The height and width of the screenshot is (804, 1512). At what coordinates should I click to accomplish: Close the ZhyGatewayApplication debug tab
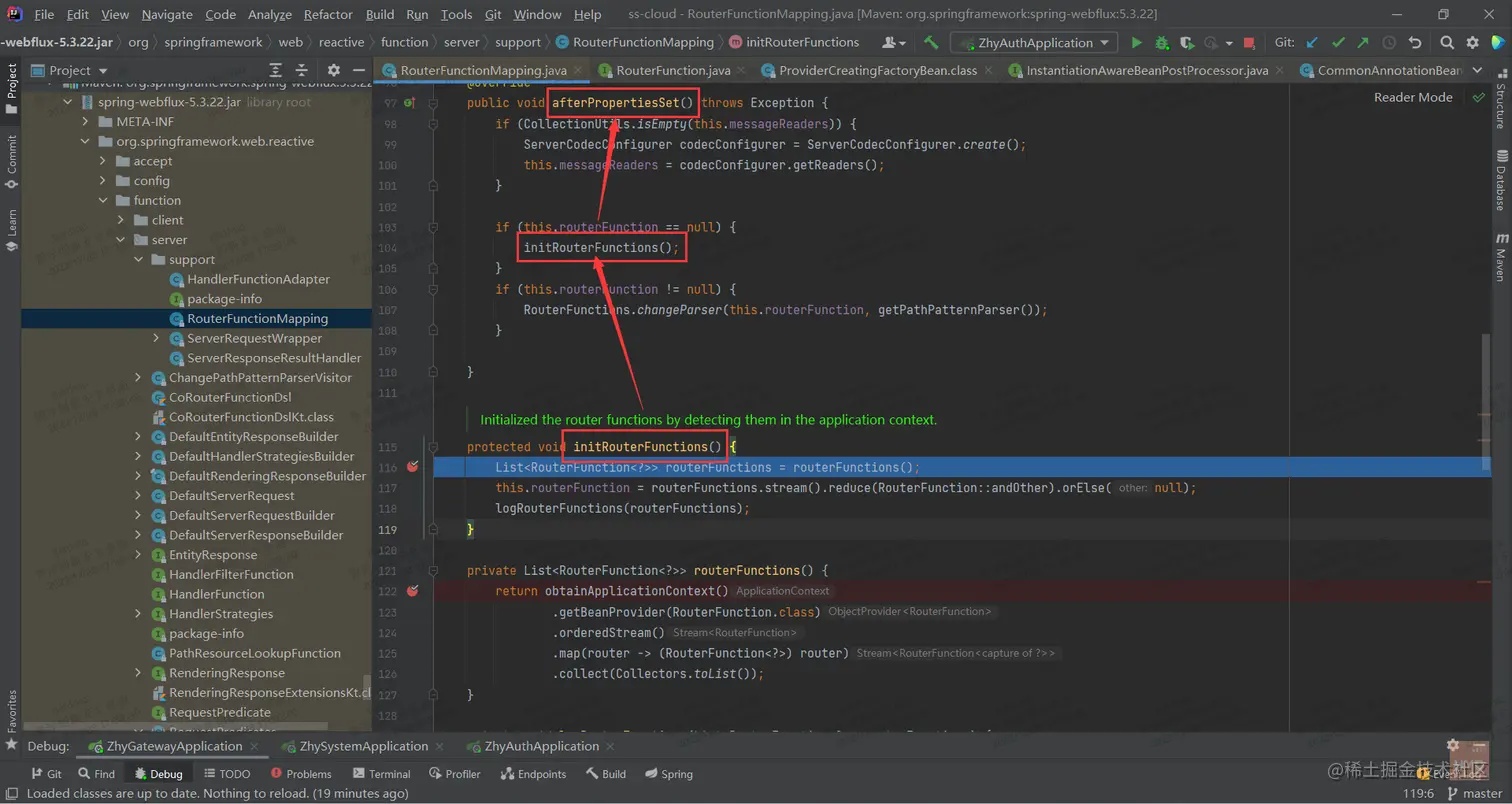coord(255,746)
